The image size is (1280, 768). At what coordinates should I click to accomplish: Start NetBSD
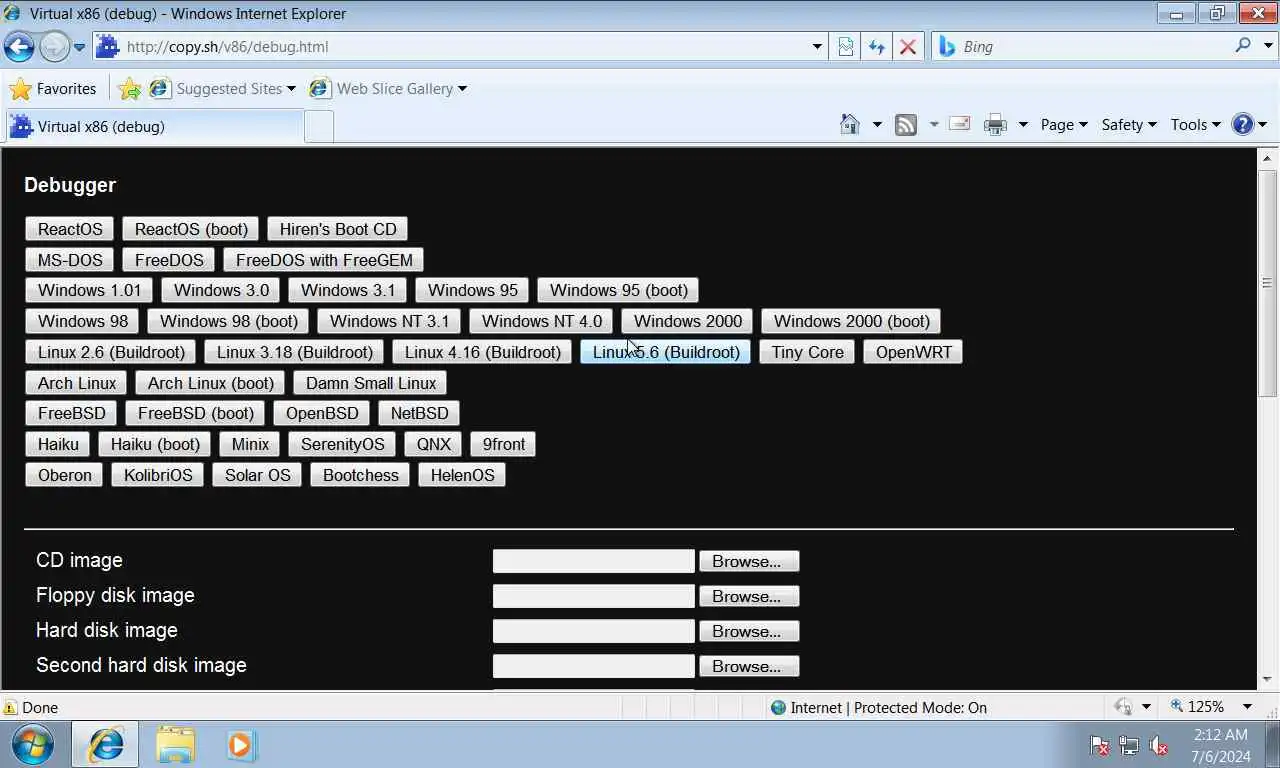click(420, 413)
